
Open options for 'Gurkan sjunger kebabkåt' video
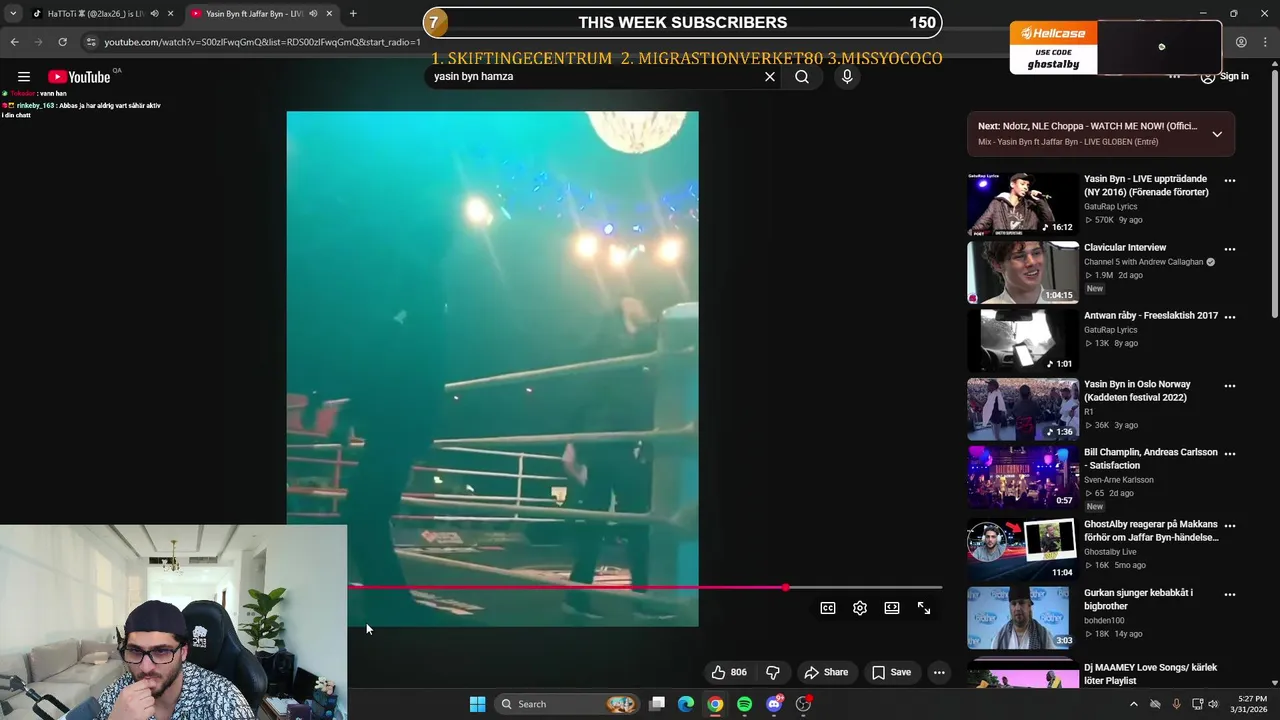(1230, 594)
